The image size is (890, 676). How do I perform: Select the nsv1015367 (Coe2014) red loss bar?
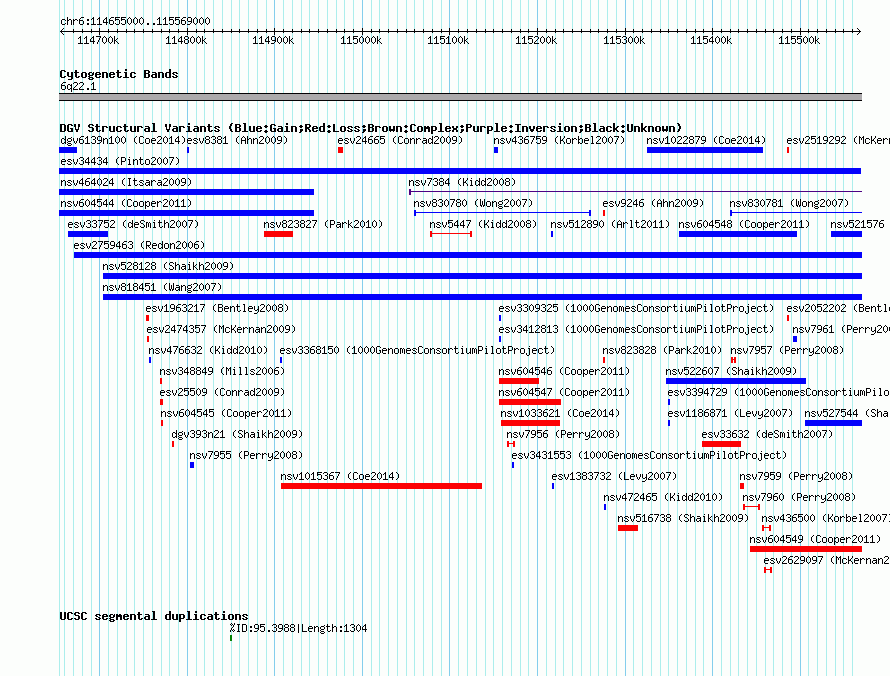(381, 486)
